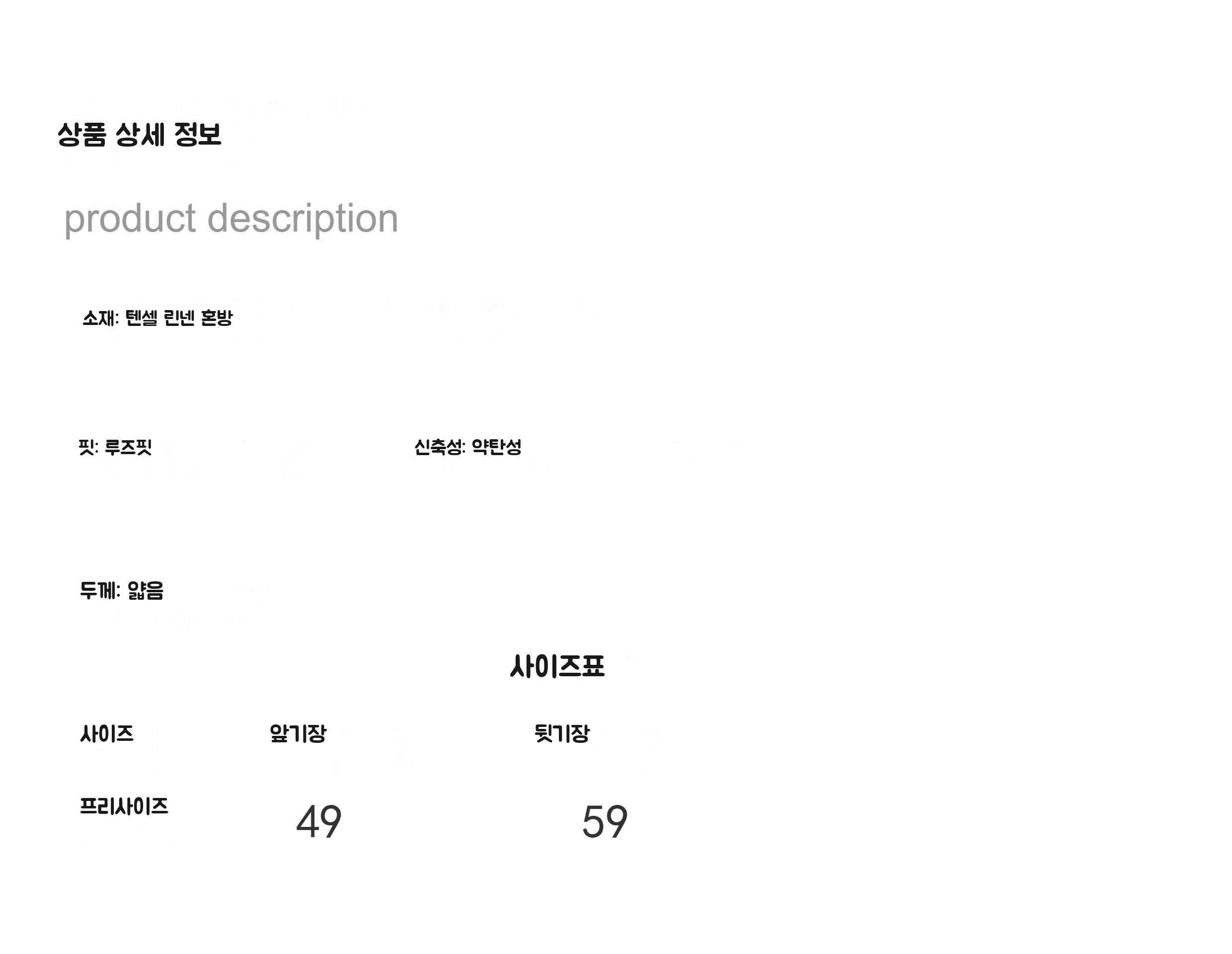
Task: Select the 두께: 얇음 text
Action: click(121, 591)
